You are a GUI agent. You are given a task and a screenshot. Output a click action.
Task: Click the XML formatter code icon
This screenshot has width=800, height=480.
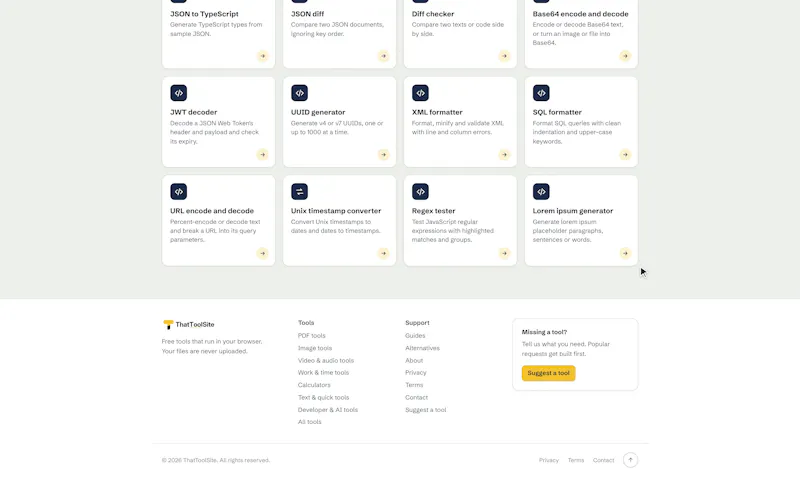(x=420, y=93)
